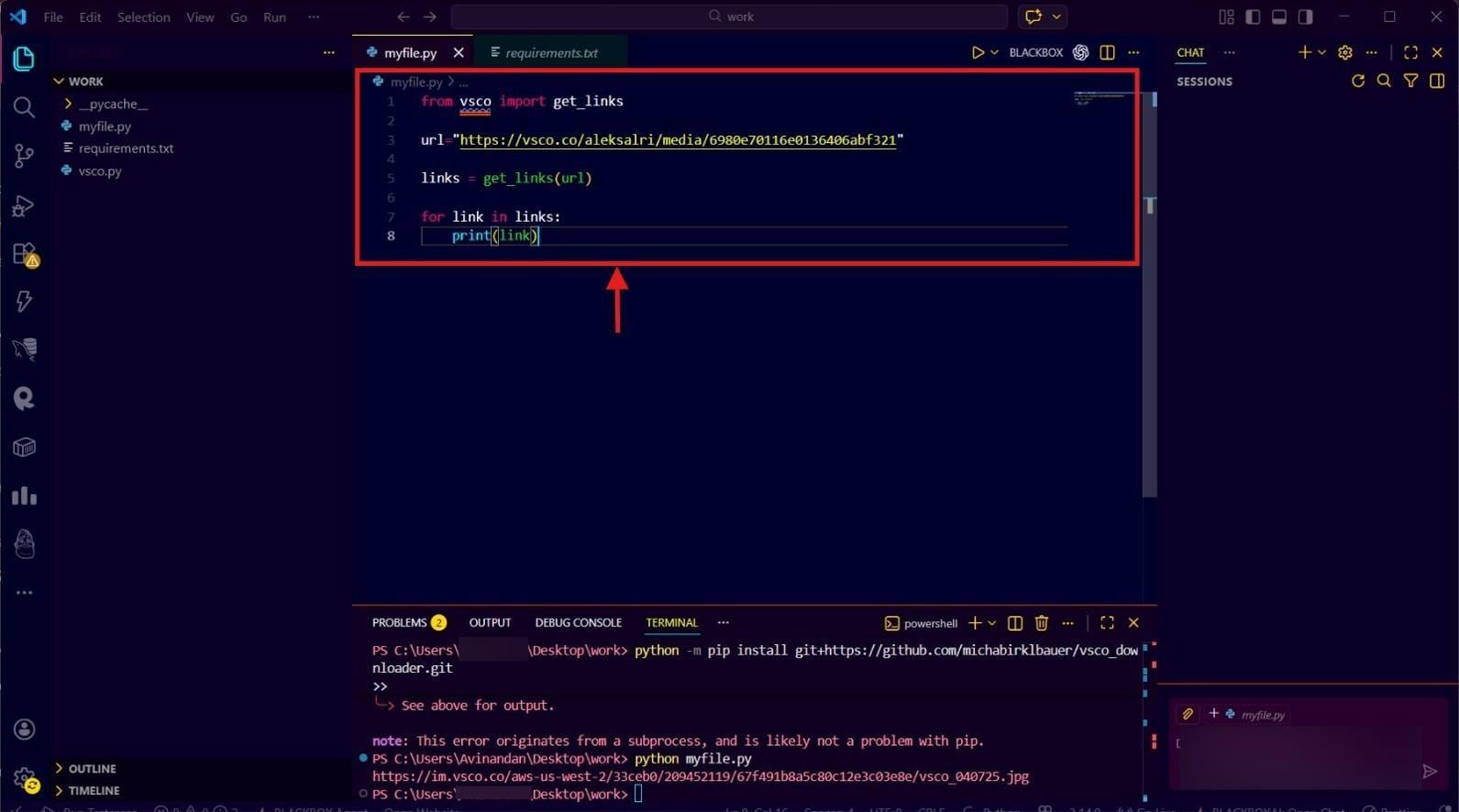Toggle the bottom panel visibility
The height and width of the screenshot is (812, 1459).
click(x=1278, y=16)
